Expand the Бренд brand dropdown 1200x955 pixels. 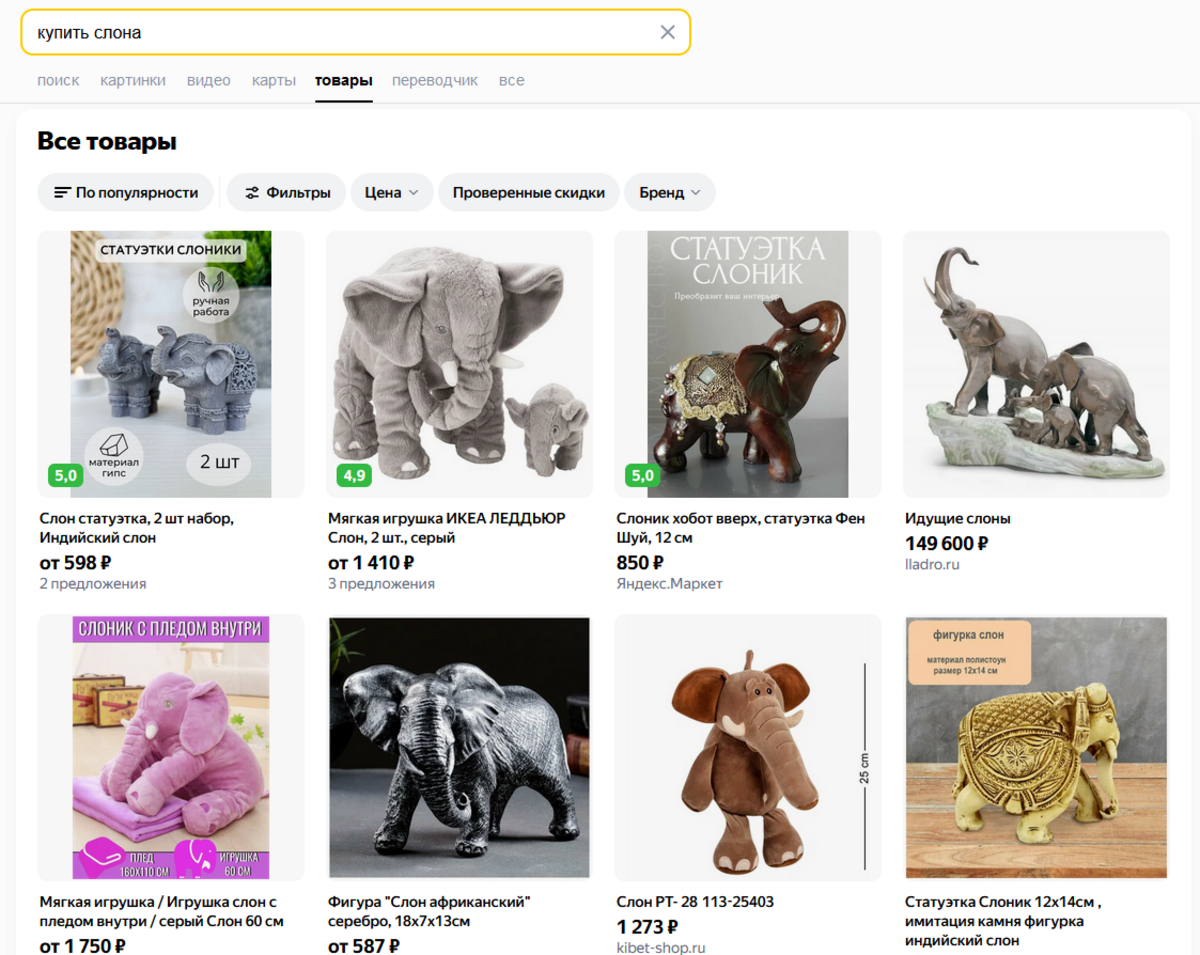(x=670, y=193)
